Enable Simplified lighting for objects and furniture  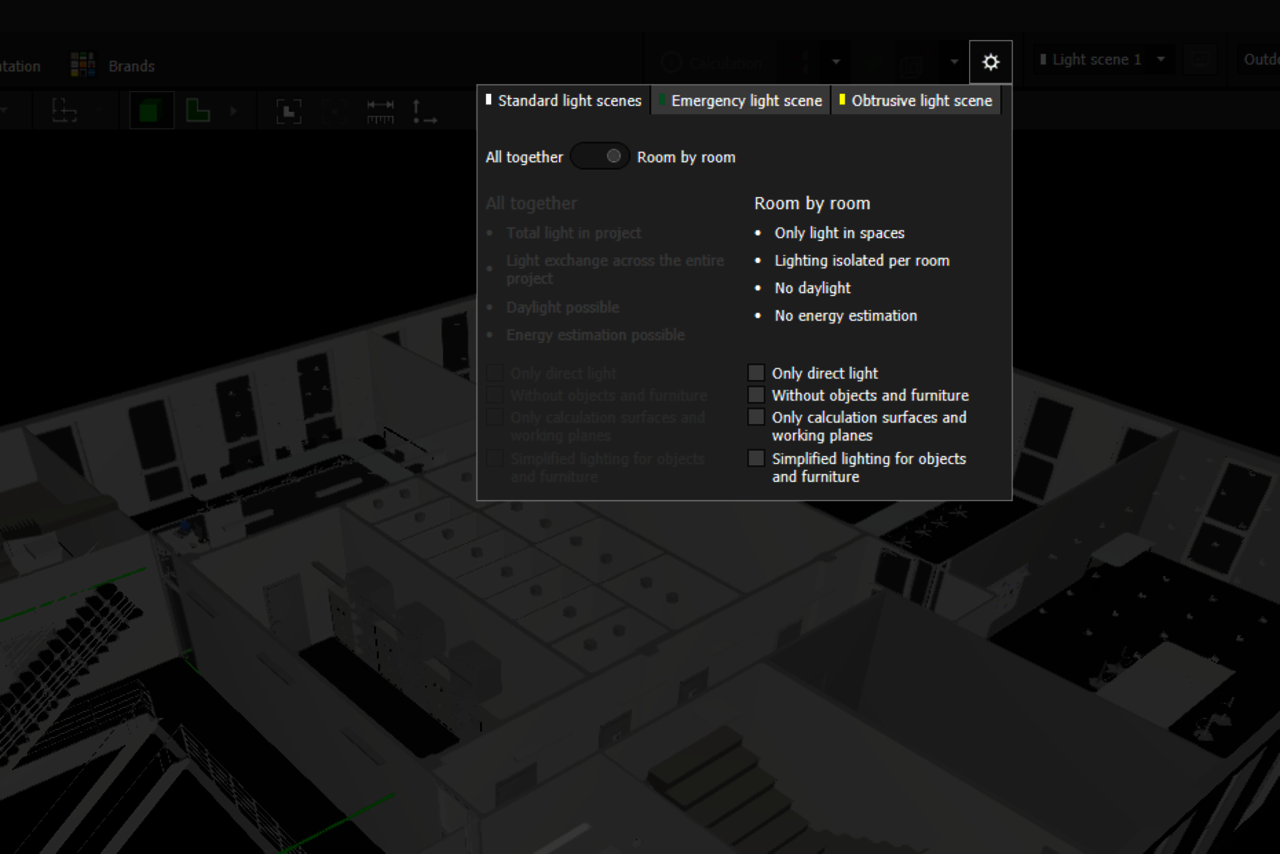tap(757, 459)
